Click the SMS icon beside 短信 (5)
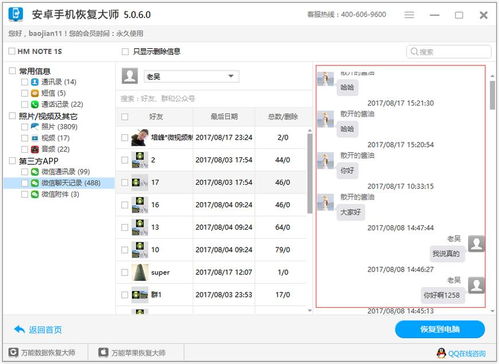This screenshot has width=499, height=364. [35, 93]
